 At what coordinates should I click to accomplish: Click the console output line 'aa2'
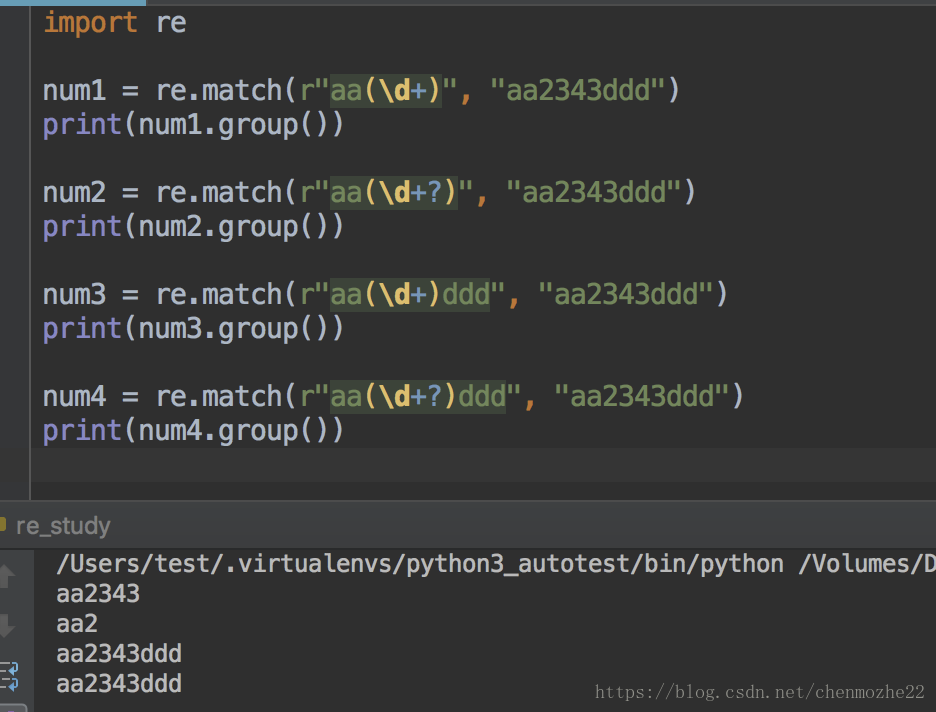[x=77, y=624]
